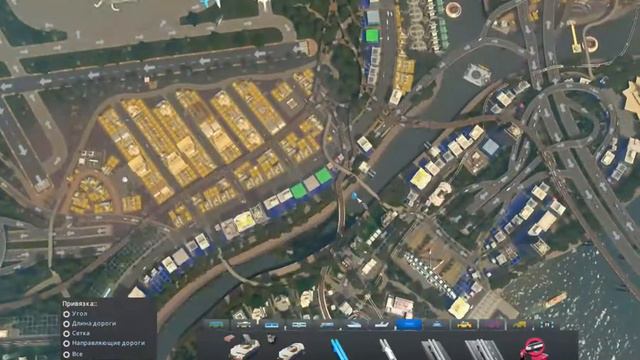Select the Длина дороги snapping option

tap(67, 324)
